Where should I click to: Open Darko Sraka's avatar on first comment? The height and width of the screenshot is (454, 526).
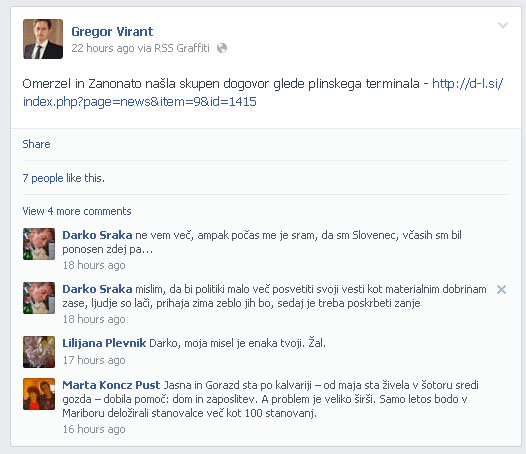click(39, 244)
